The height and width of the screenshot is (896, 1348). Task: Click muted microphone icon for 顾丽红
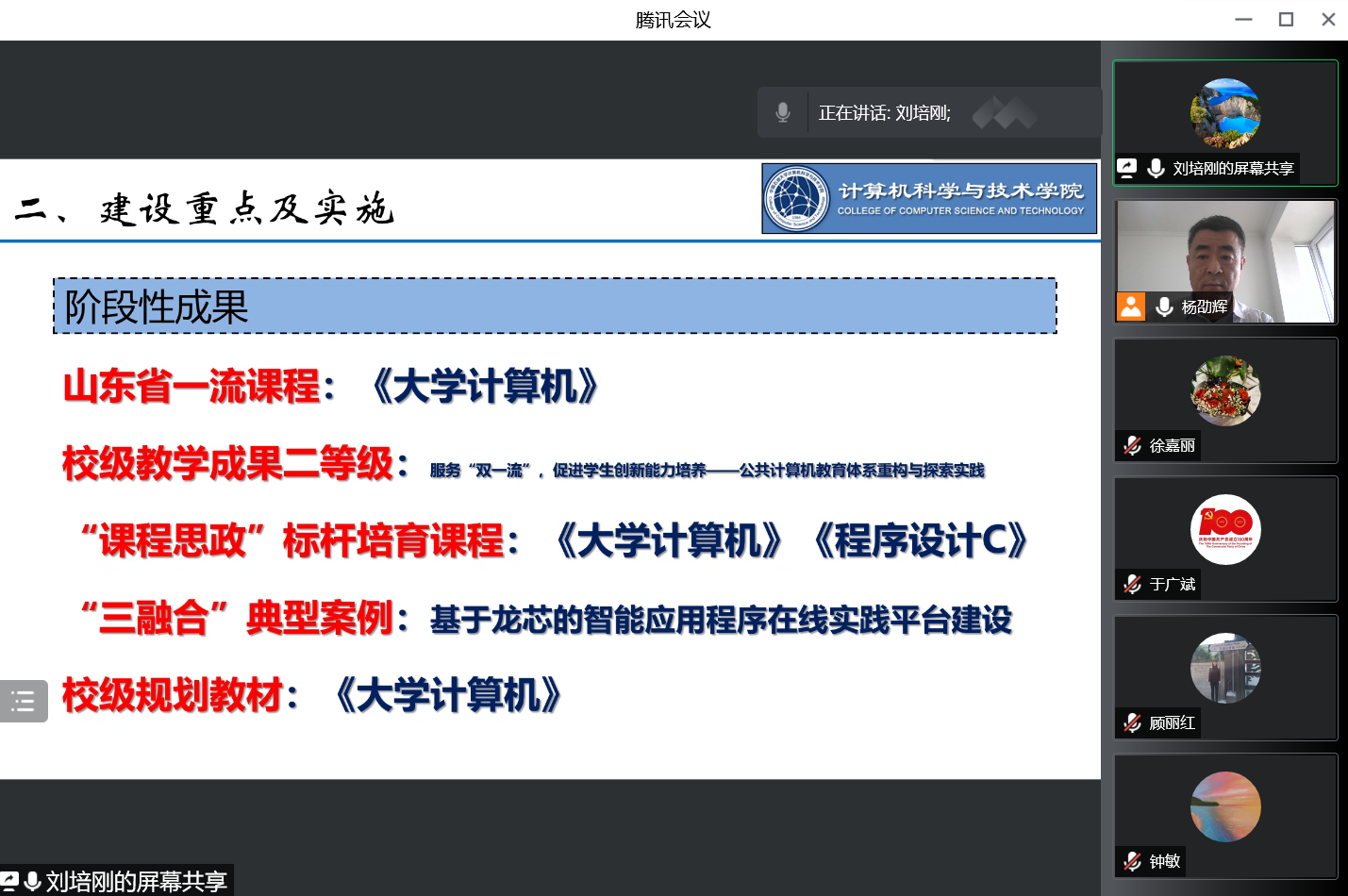[x=1133, y=722]
